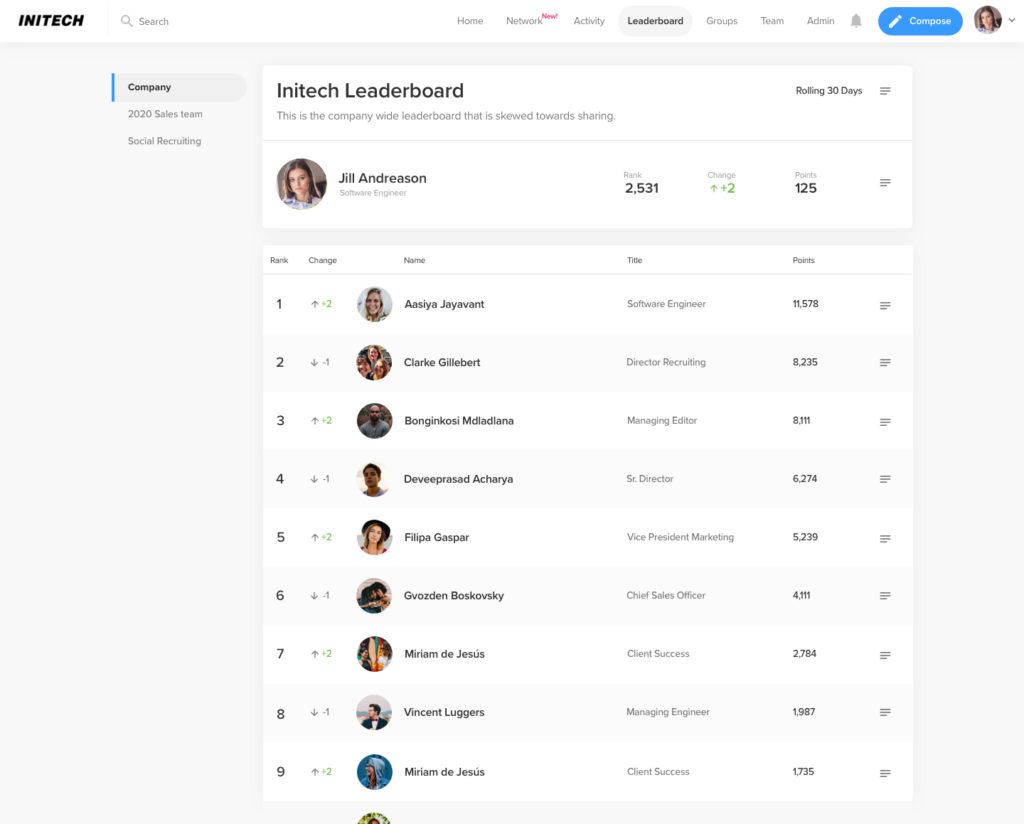Open row menu for Deveeprasad Acharya
The height and width of the screenshot is (824, 1024).
(885, 479)
